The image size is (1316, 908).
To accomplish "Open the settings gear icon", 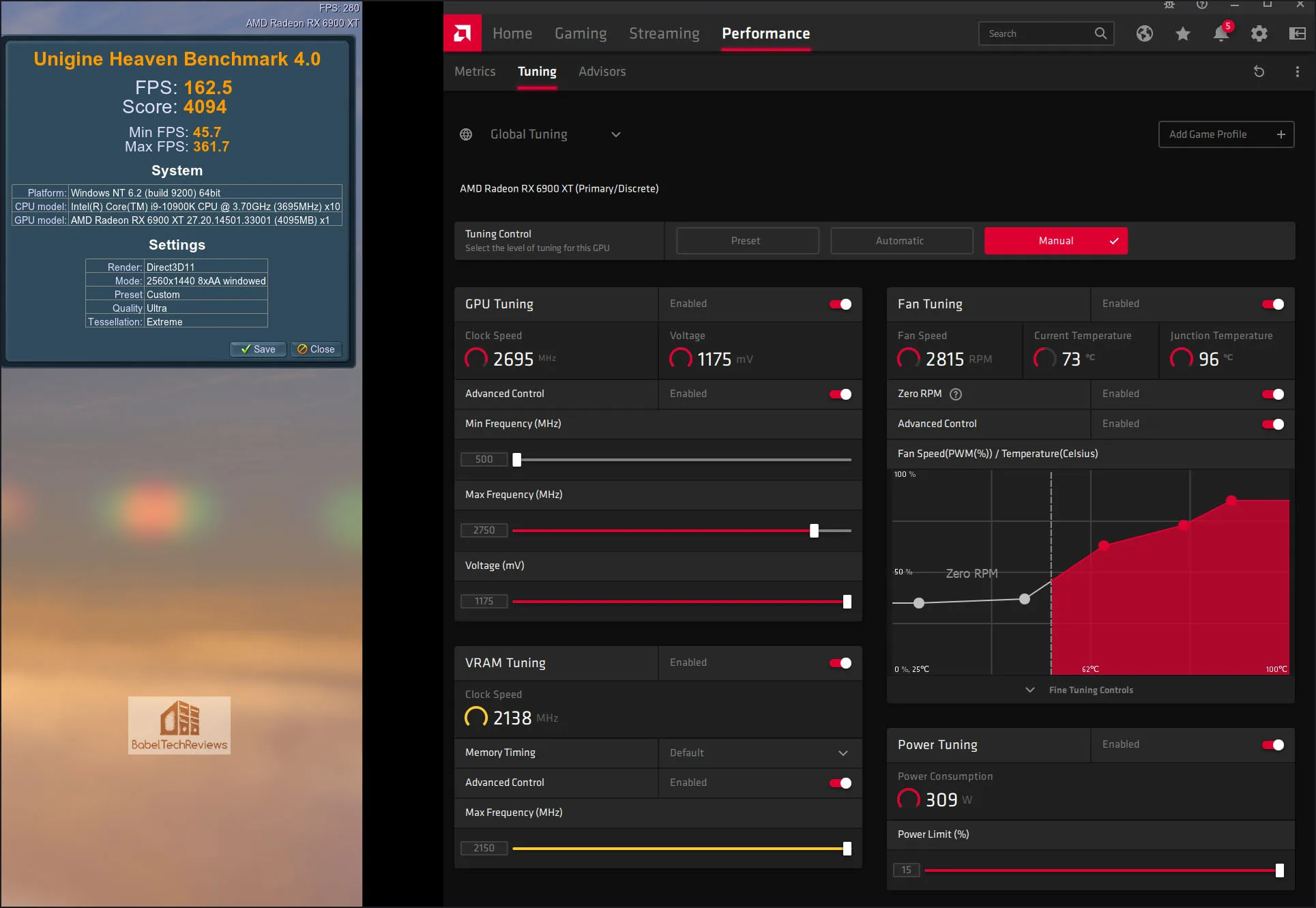I will [1259, 33].
